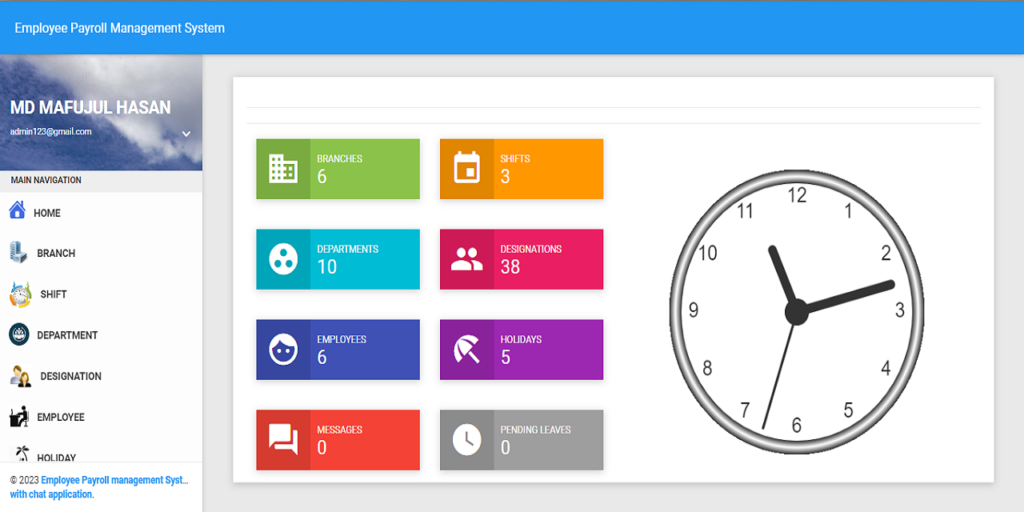This screenshot has height=512, width=1024.
Task: Click the Designation people icon in sidebar
Action: tap(20, 376)
